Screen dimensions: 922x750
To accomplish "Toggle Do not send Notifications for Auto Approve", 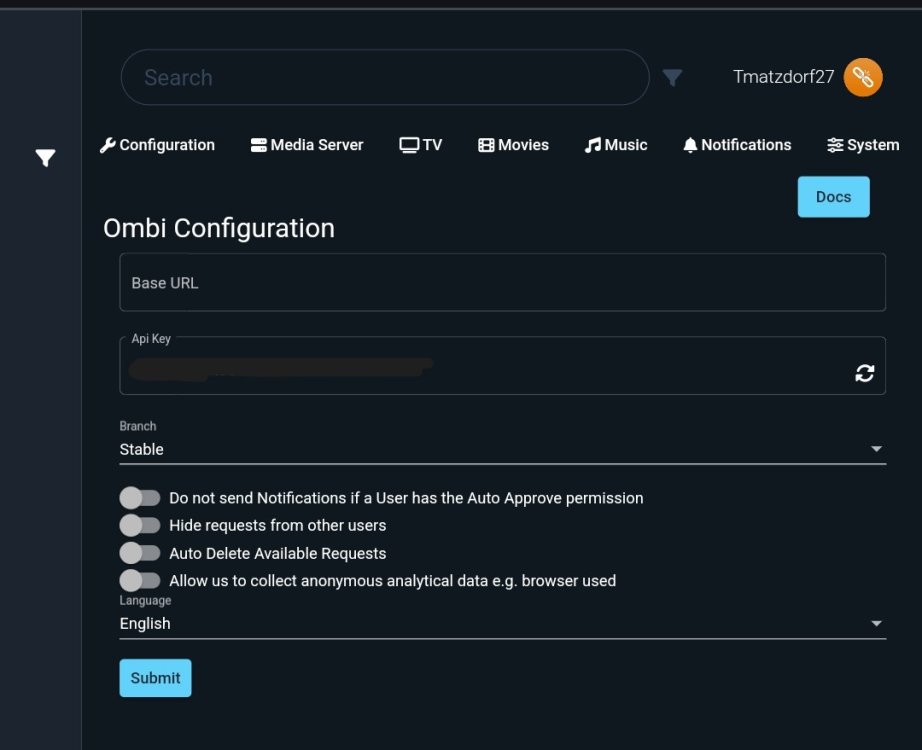I will [x=140, y=498].
